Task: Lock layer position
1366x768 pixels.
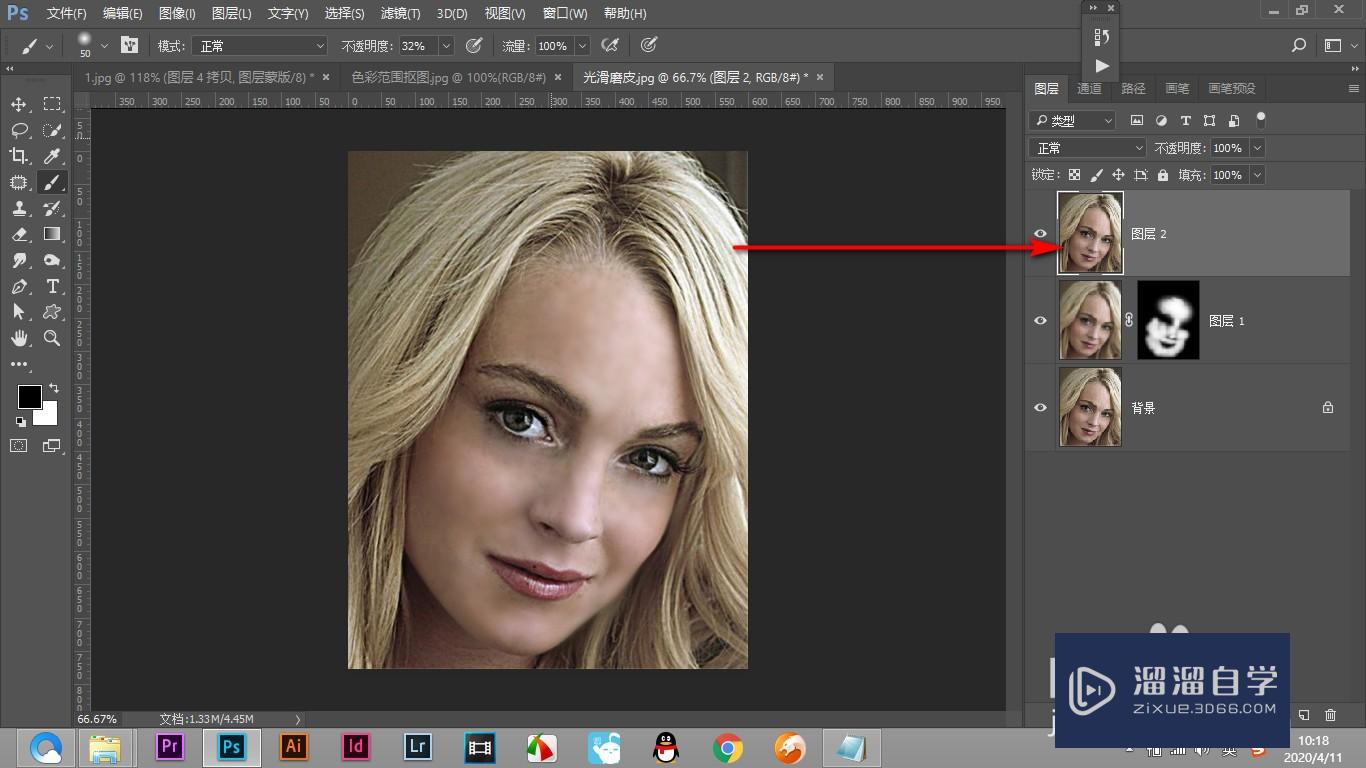Action: coord(1118,174)
